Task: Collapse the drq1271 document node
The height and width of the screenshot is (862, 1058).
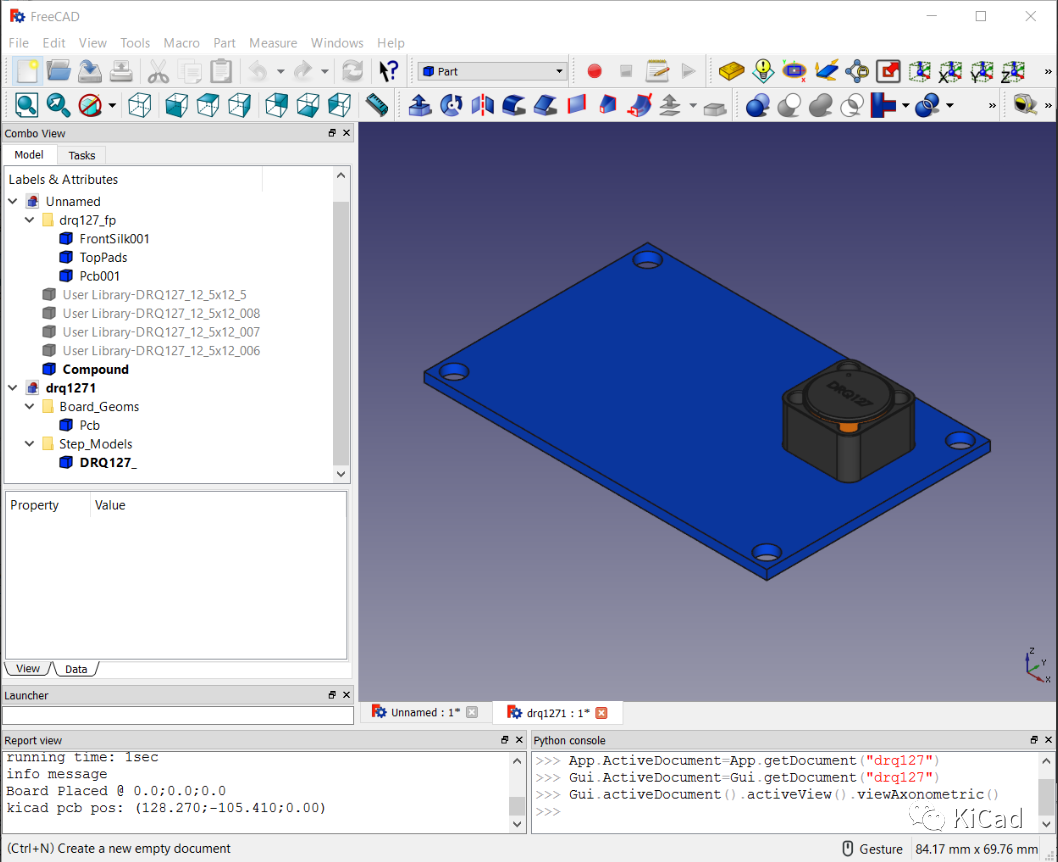Action: [x=13, y=388]
